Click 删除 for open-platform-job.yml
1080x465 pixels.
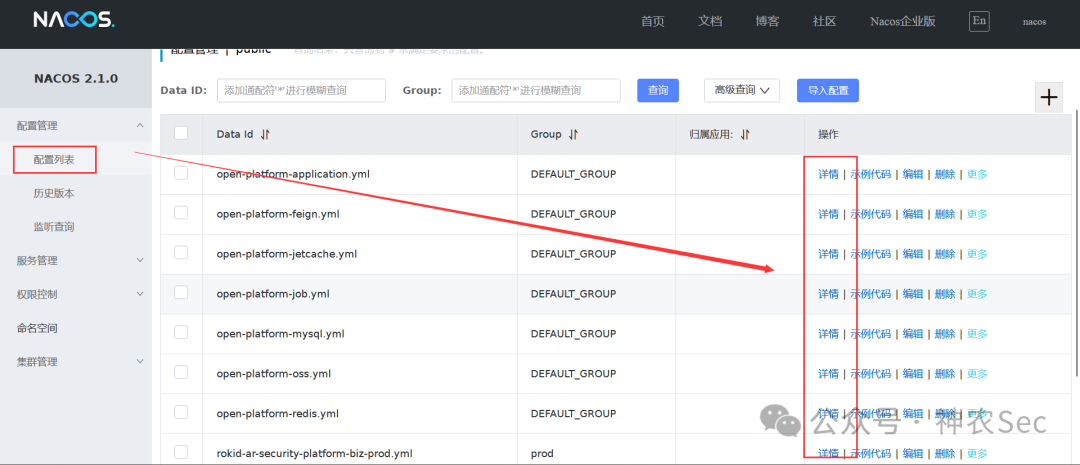point(945,294)
